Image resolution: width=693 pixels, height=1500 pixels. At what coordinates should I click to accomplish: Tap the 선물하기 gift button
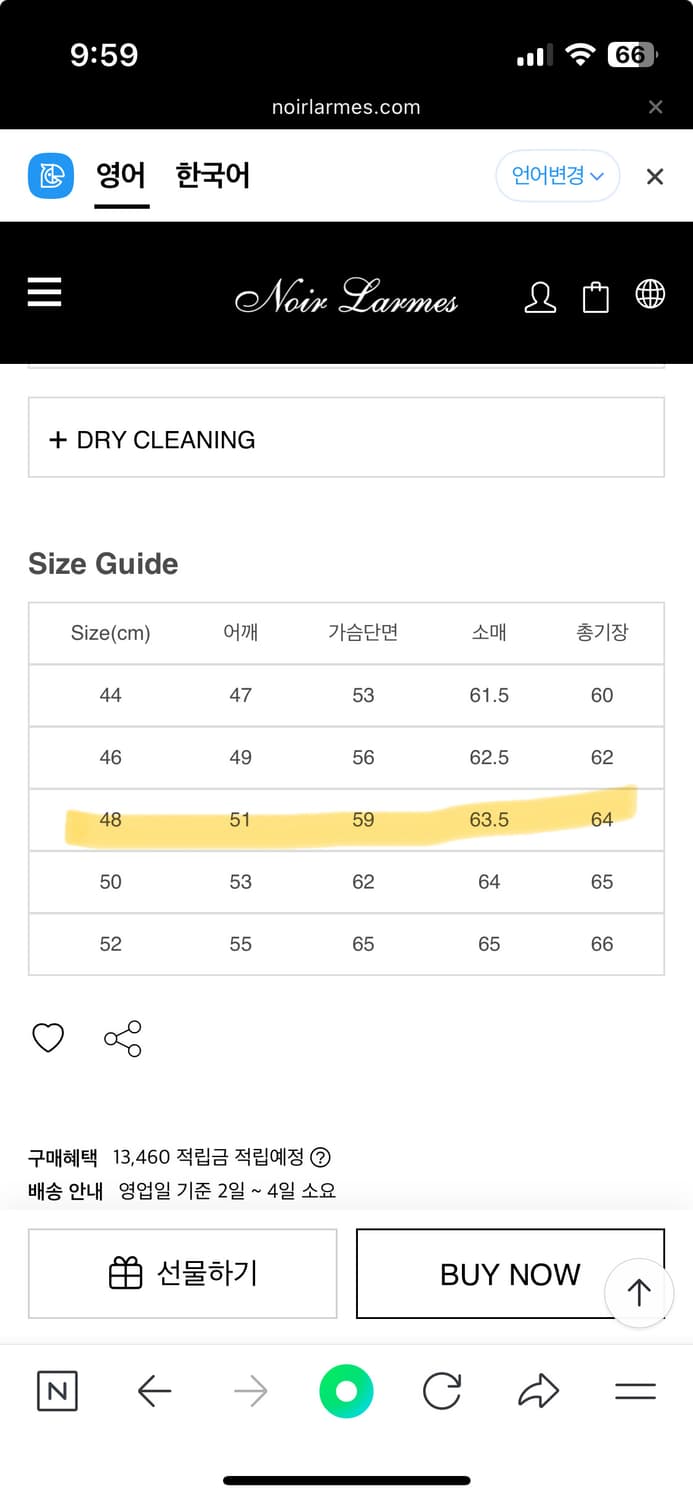[182, 1273]
